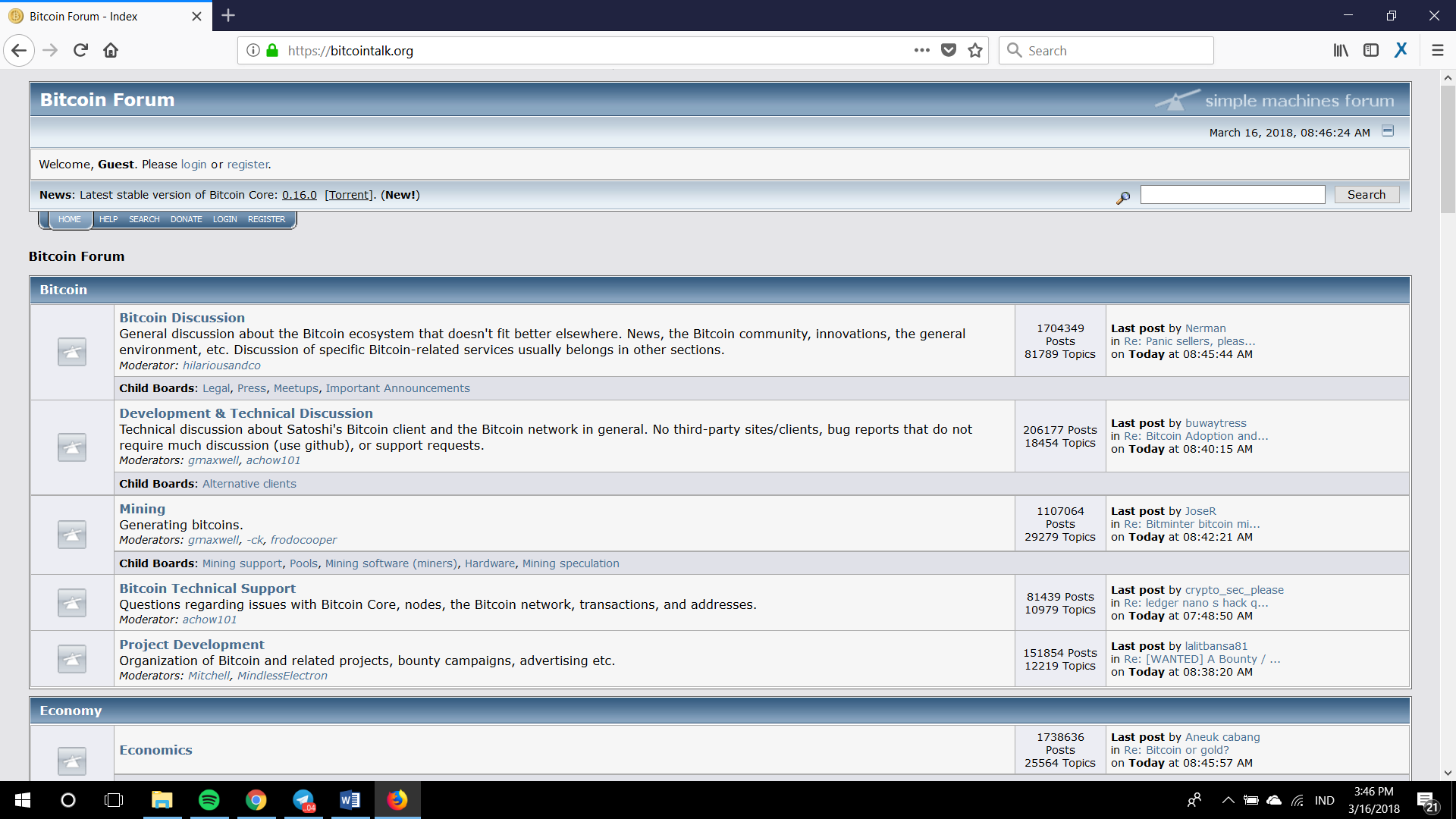Image resolution: width=1456 pixels, height=819 pixels.
Task: Click the page refresh icon
Action: click(81, 50)
